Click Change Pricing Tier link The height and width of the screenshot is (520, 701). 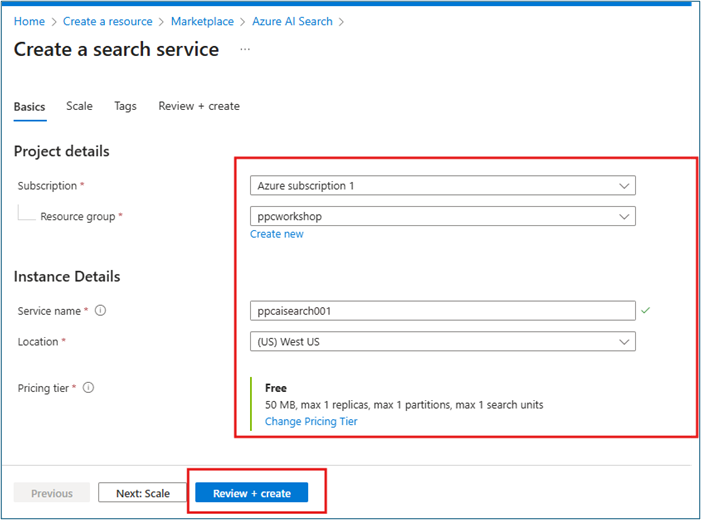[x=311, y=421]
